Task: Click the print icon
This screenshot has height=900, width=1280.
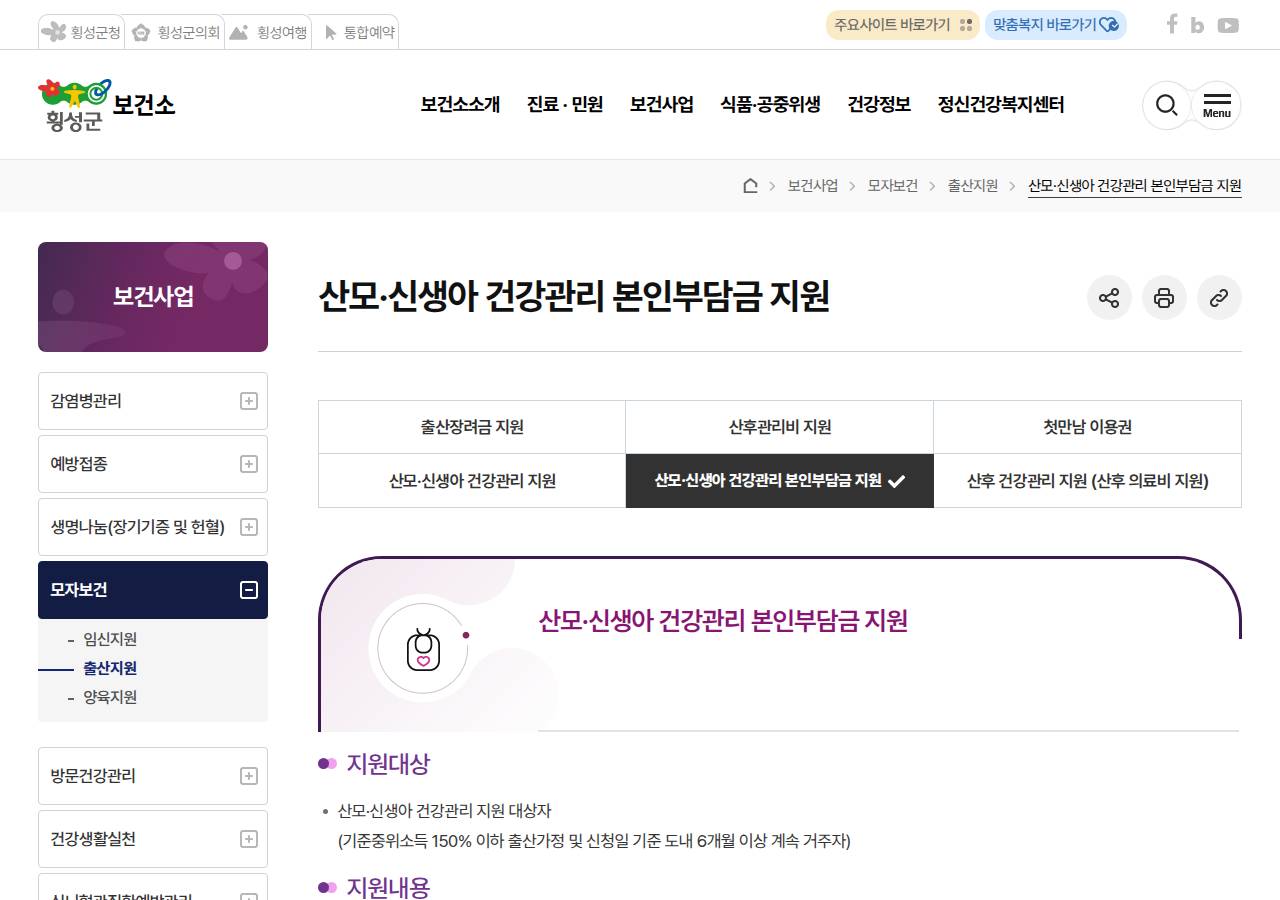Action: 1164,298
